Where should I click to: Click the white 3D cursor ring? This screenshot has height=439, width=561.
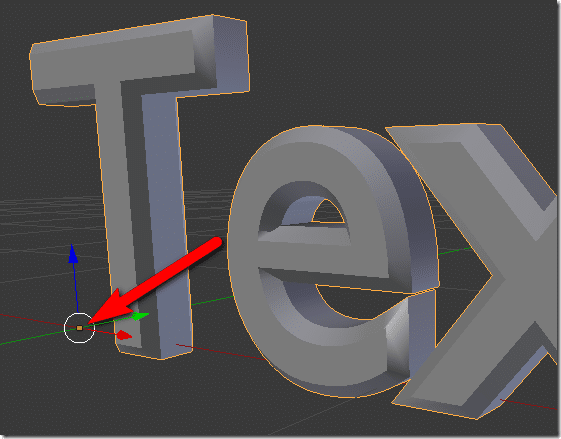[79, 328]
